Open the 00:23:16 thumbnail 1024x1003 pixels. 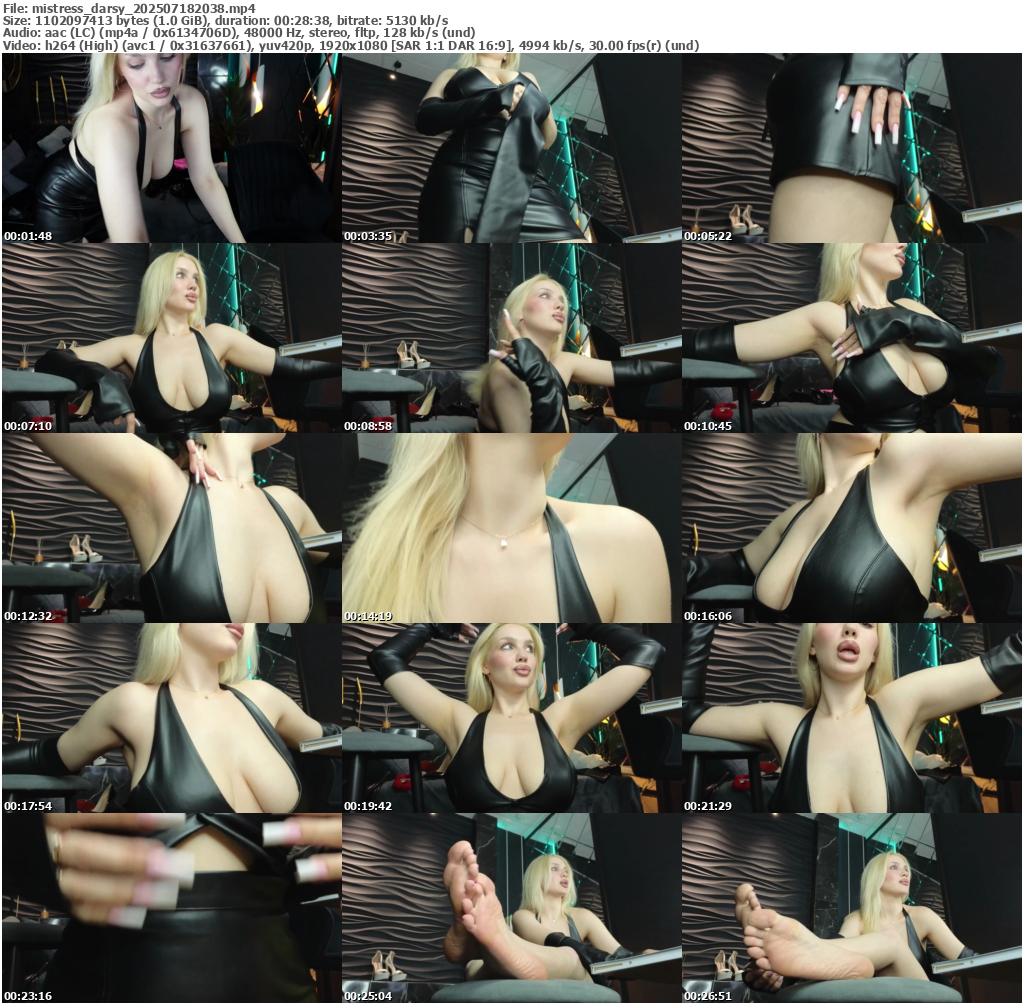171,908
